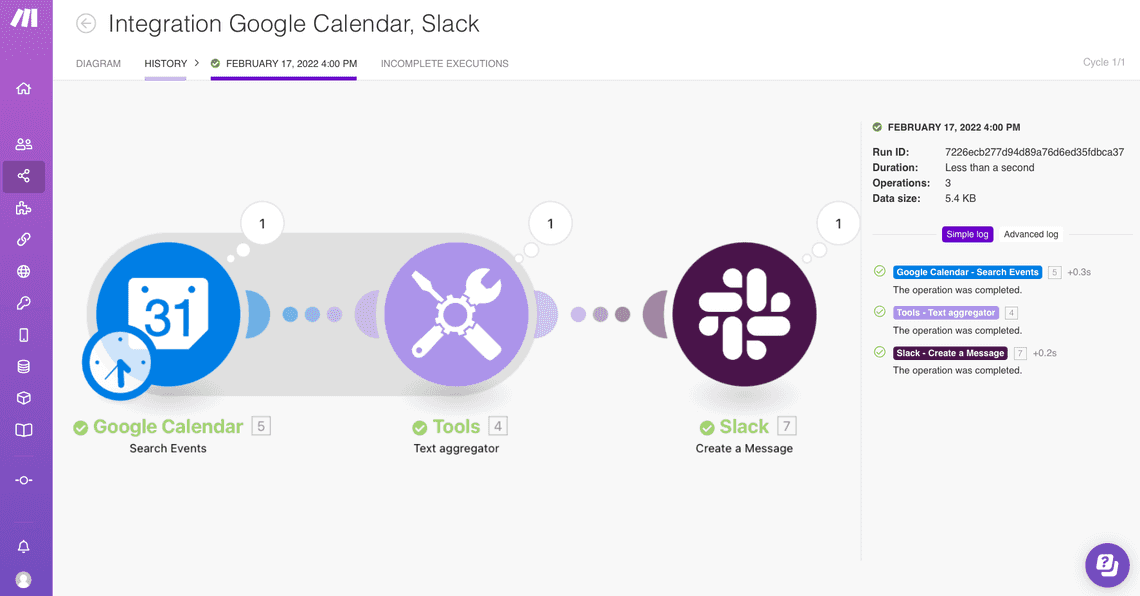The height and width of the screenshot is (596, 1140).
Task: Click the Home icon in sidebar
Action: click(24, 89)
